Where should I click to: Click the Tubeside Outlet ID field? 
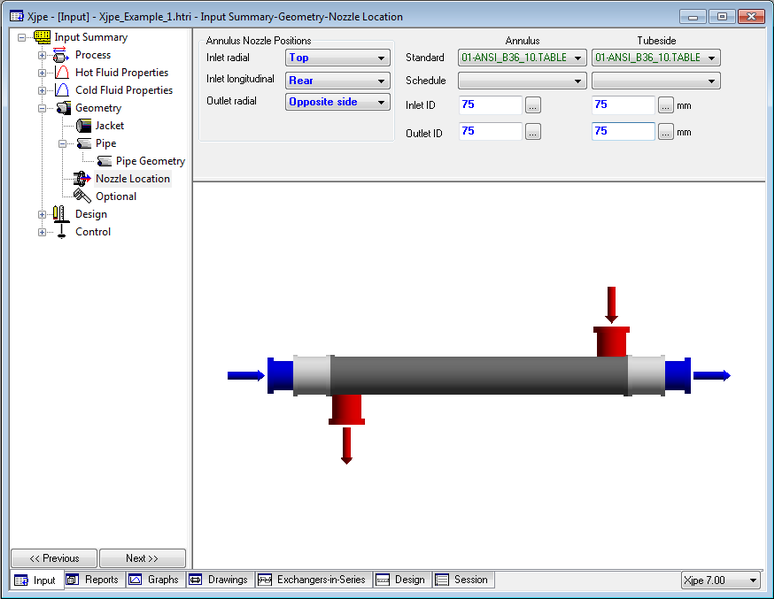point(622,131)
